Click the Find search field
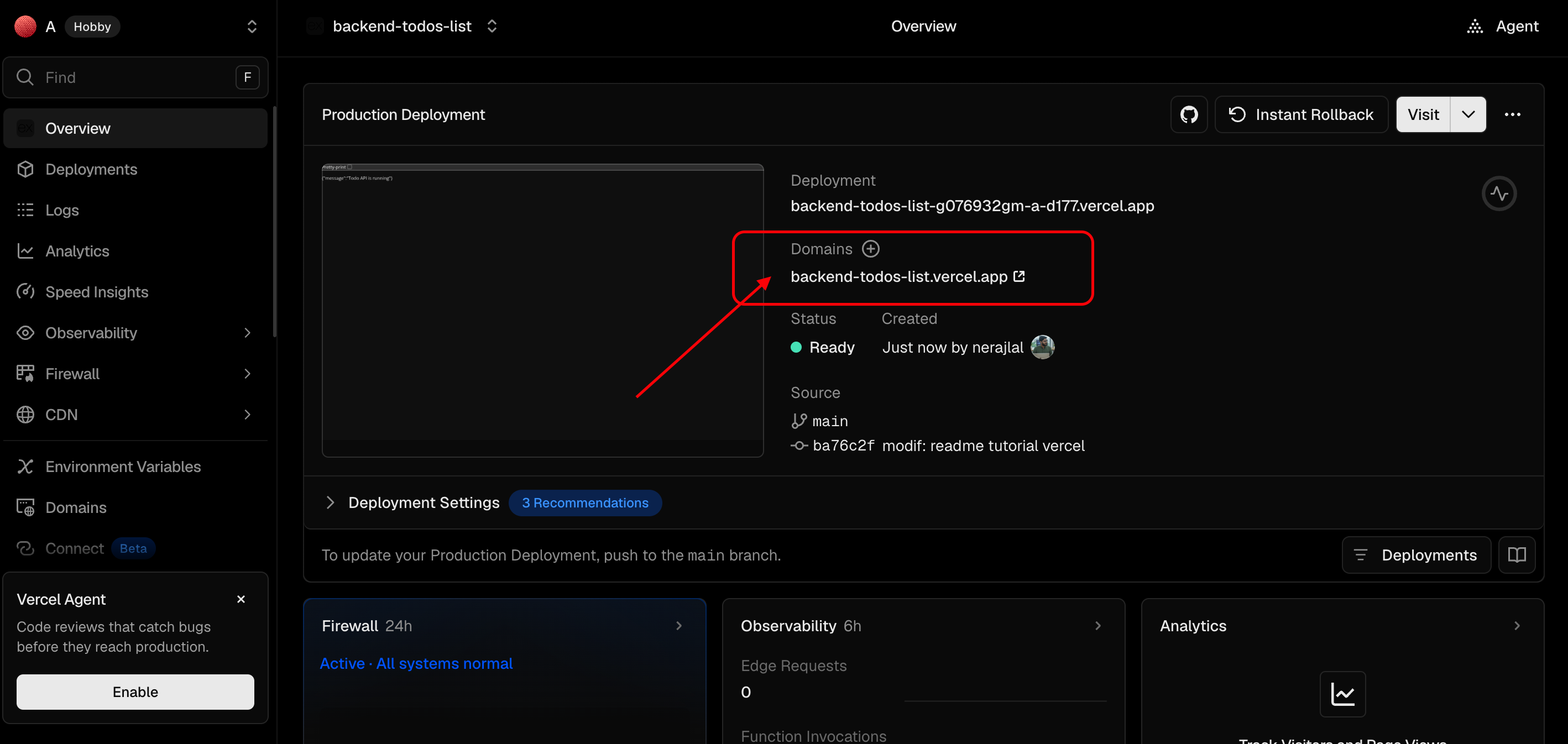Image resolution: width=1568 pixels, height=744 pixels. click(x=135, y=77)
